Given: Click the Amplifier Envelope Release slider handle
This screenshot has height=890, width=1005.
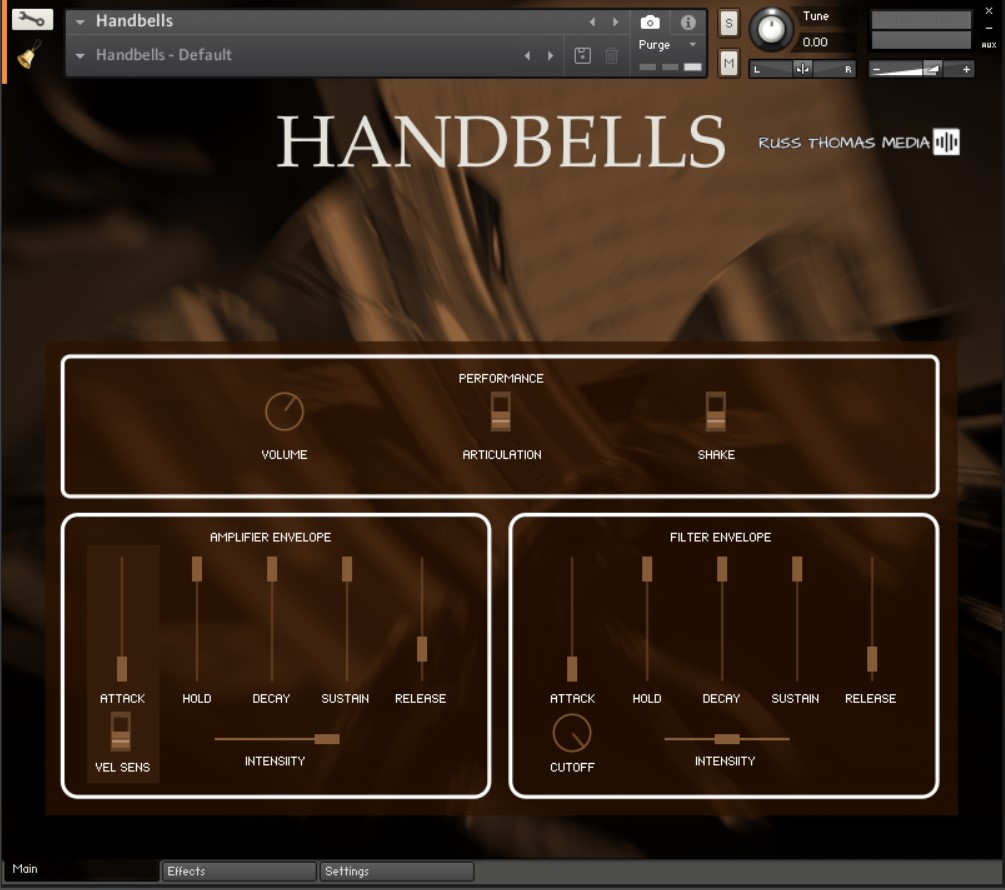Looking at the screenshot, I should click(x=422, y=649).
